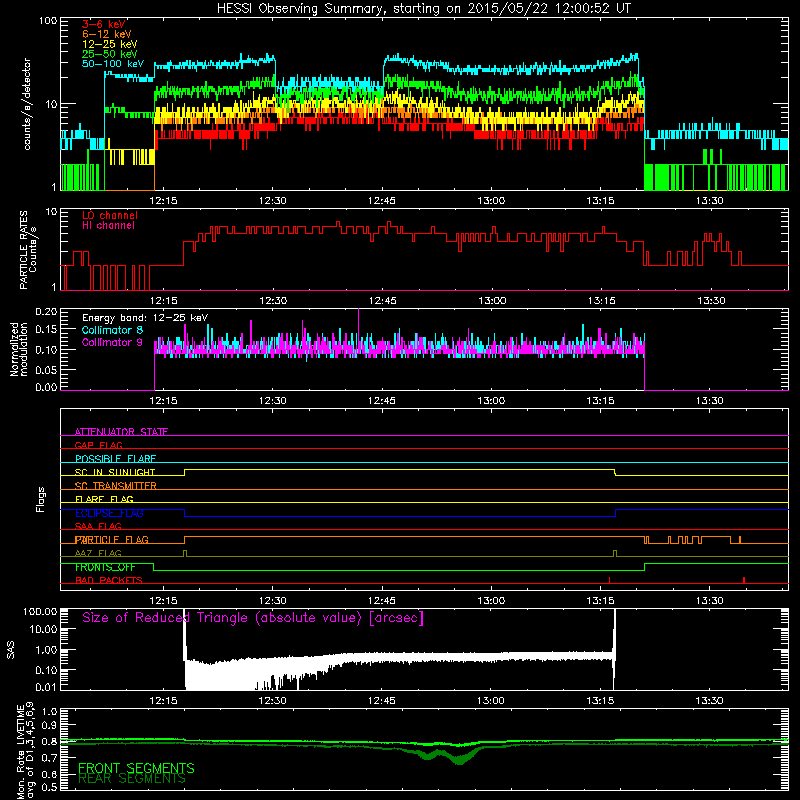Click the HI channel legend label
The image size is (800, 800).
click(x=109, y=225)
